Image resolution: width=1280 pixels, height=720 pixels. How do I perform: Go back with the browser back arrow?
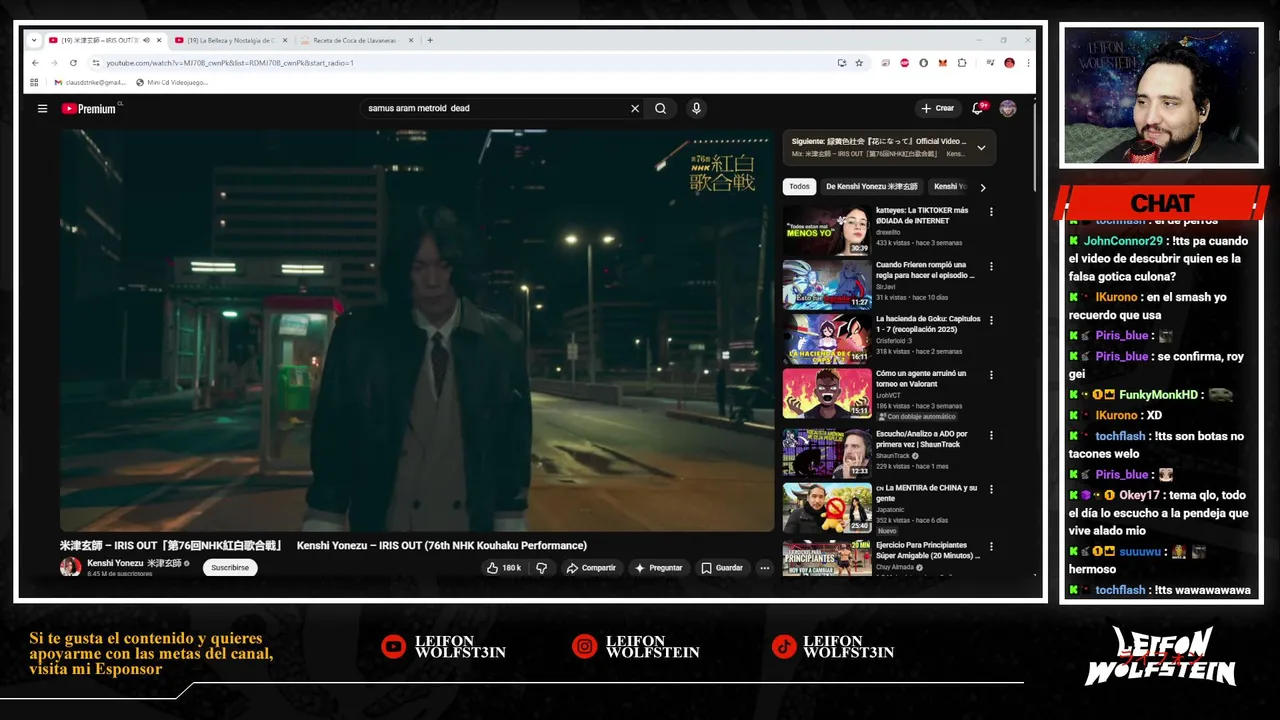pyautogui.click(x=35, y=63)
